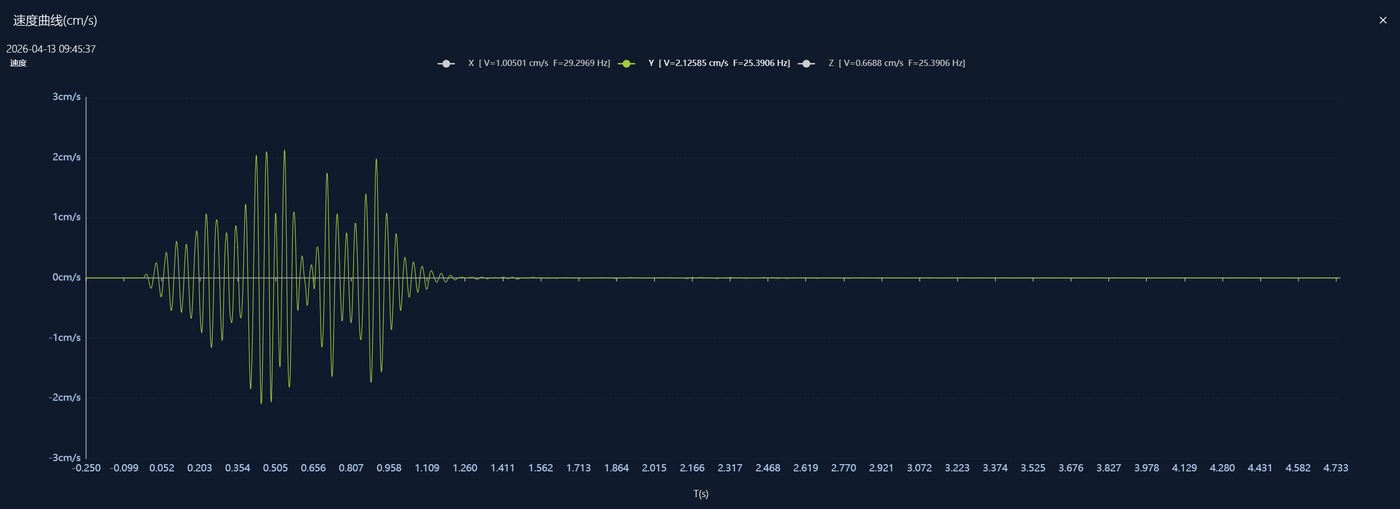Click the -0.250 time tick label
The image size is (1400, 509).
87,468
